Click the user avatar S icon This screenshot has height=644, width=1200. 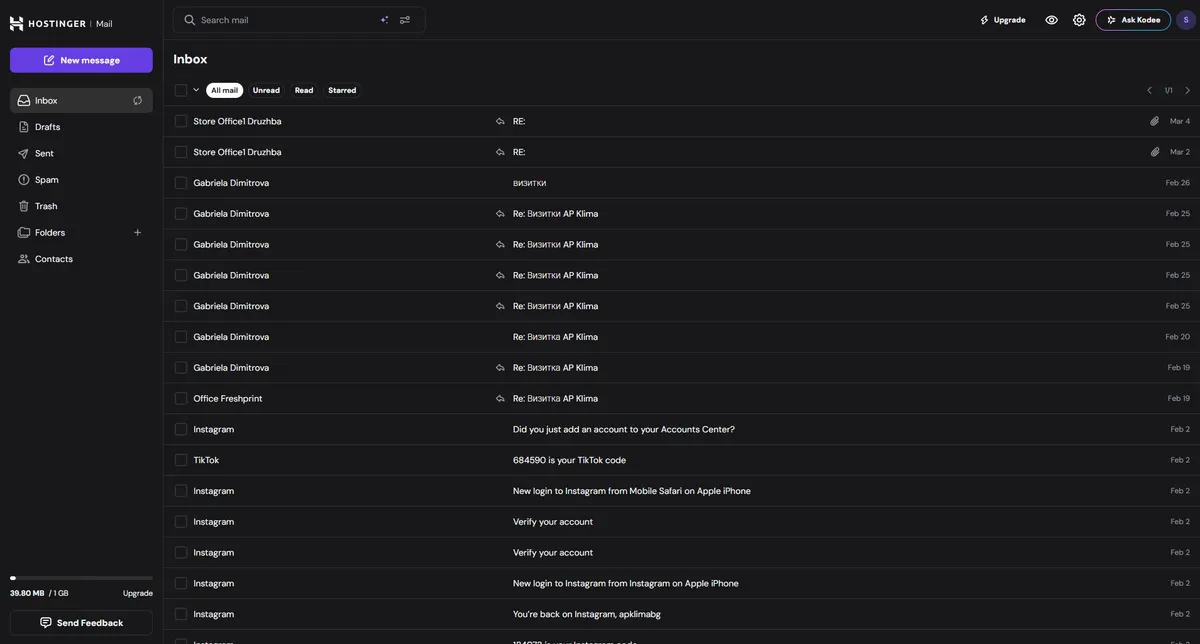(1185, 20)
